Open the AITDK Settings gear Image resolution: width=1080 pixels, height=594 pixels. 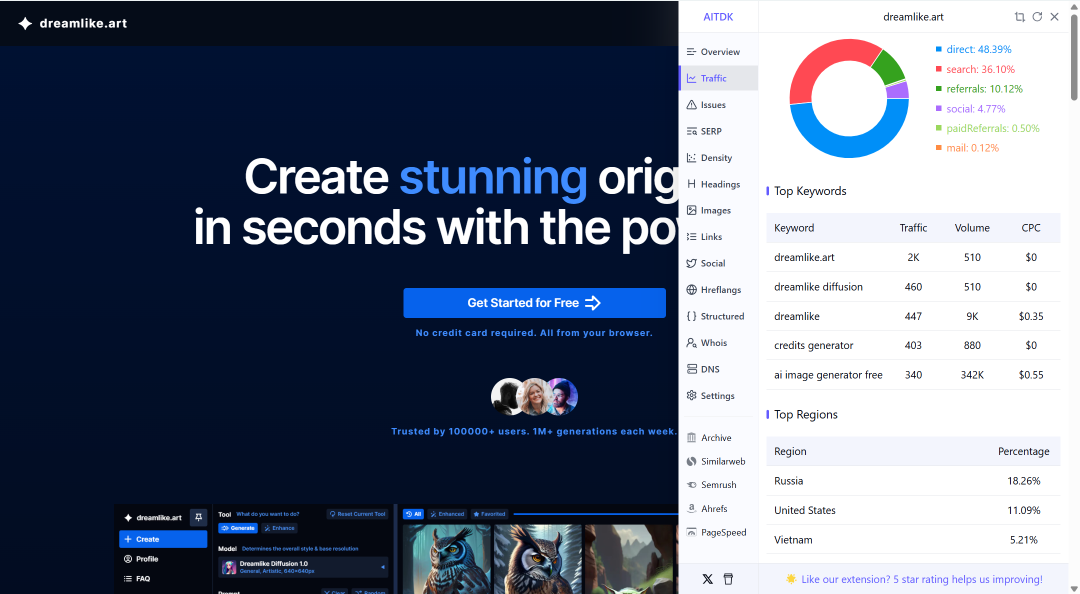[692, 396]
